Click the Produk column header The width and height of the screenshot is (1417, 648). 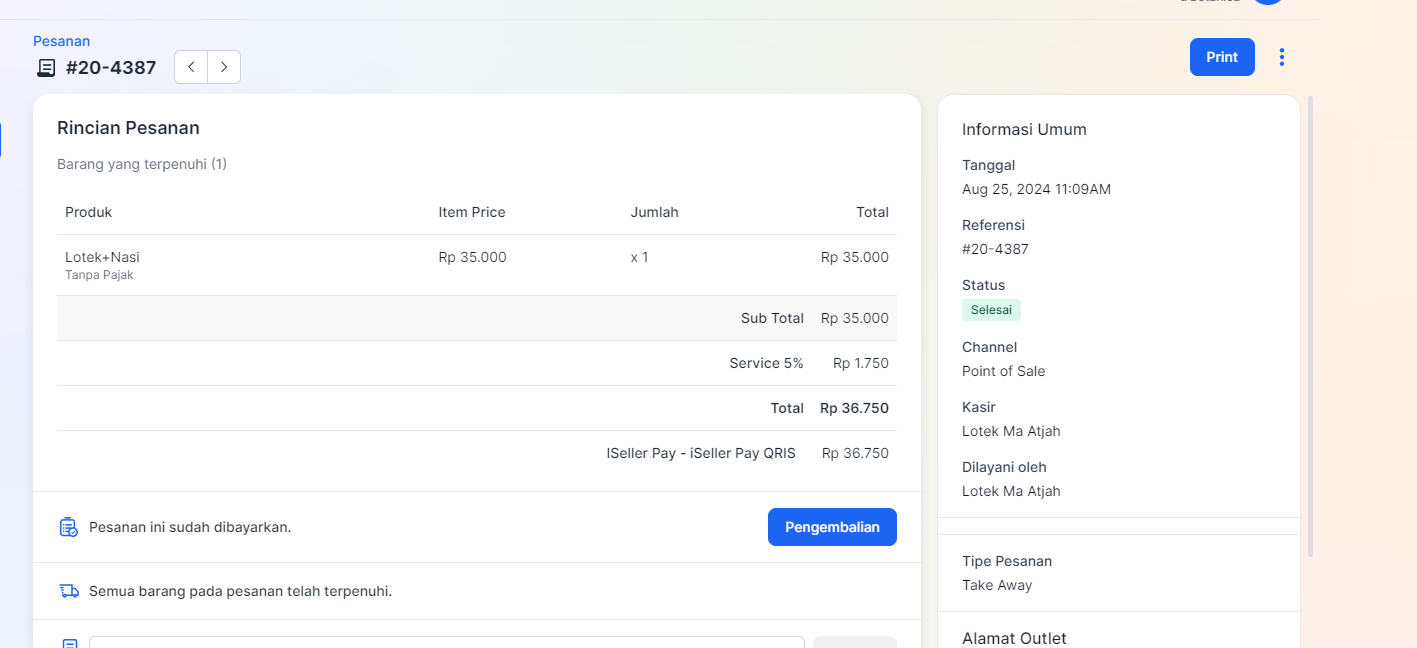pyautogui.click(x=89, y=212)
